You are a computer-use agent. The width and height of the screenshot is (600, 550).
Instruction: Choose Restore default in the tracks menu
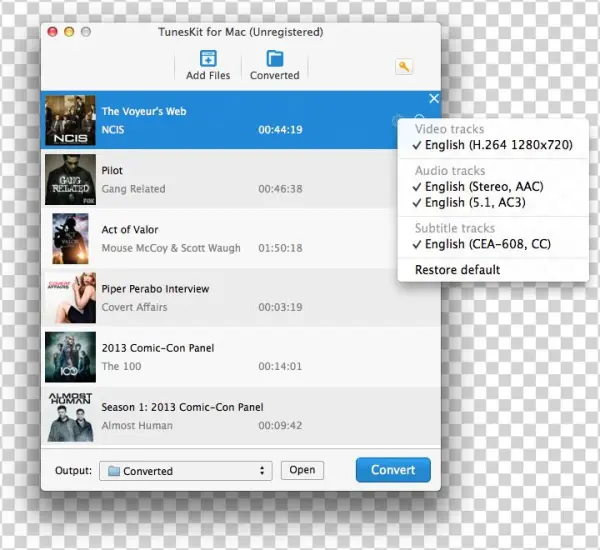[458, 270]
